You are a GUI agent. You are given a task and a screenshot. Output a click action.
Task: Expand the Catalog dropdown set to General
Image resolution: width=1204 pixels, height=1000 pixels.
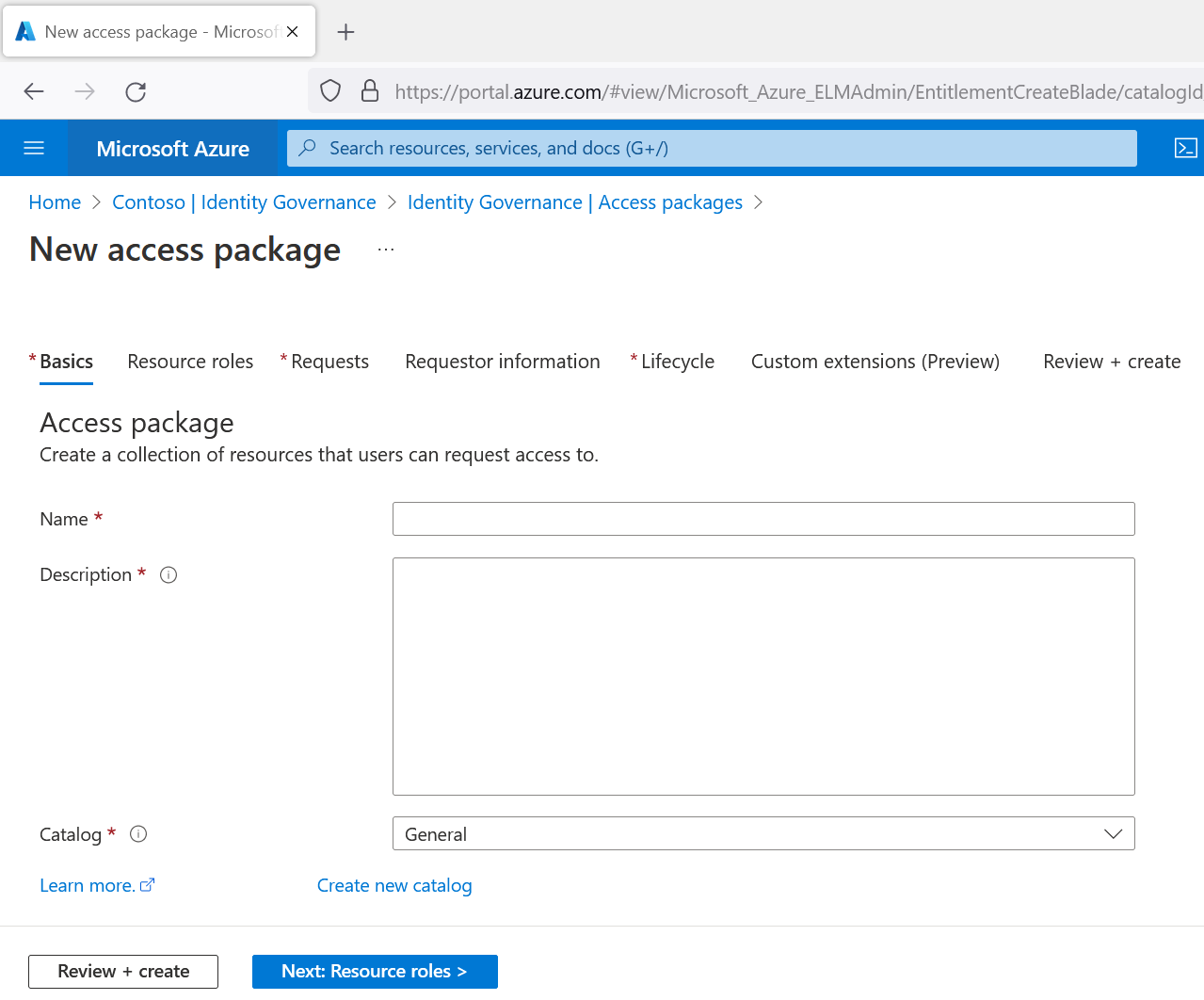(x=763, y=833)
